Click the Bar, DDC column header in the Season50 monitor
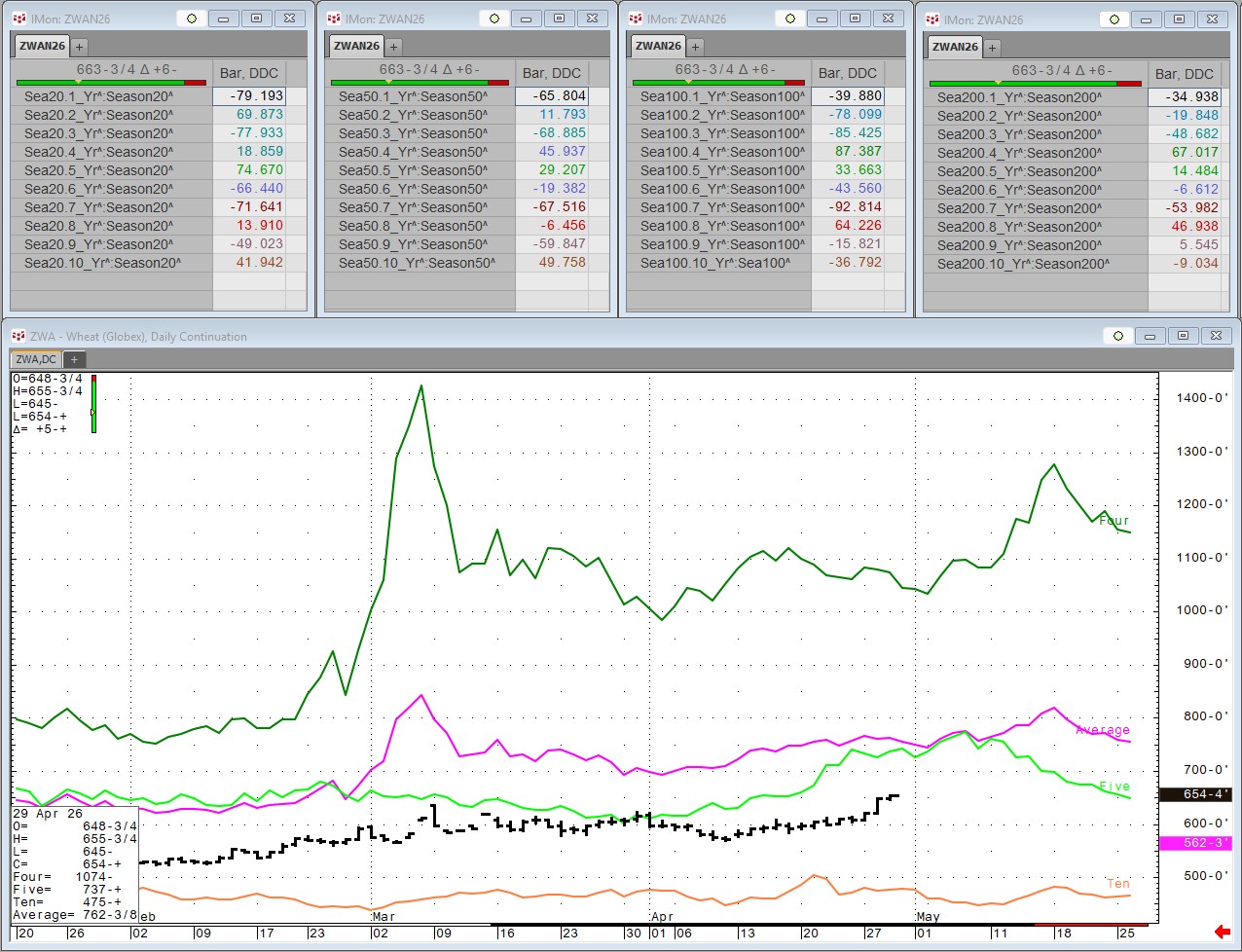This screenshot has width=1242, height=952. pos(551,73)
